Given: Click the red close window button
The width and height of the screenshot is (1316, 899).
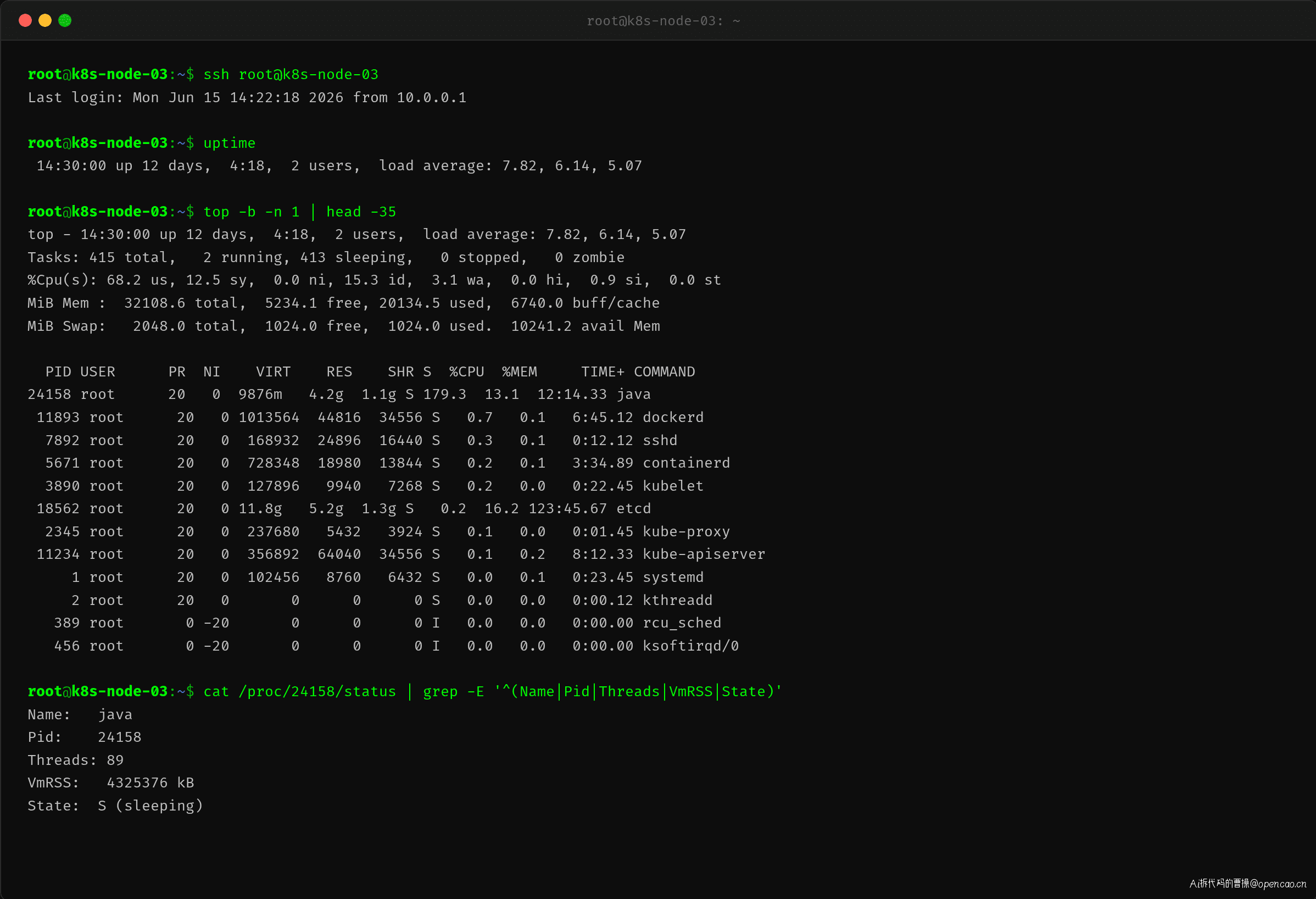Looking at the screenshot, I should click(25, 20).
